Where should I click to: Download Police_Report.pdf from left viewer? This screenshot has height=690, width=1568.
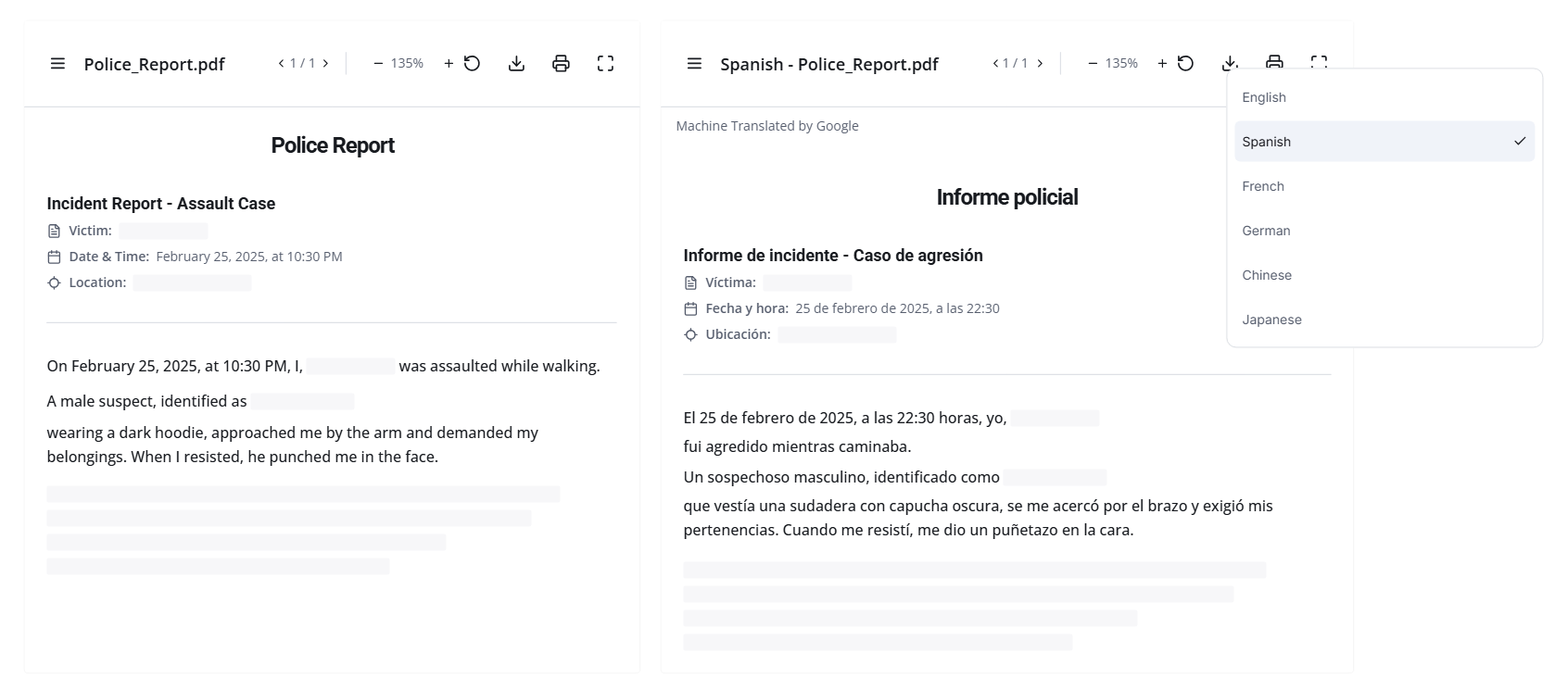pos(516,63)
